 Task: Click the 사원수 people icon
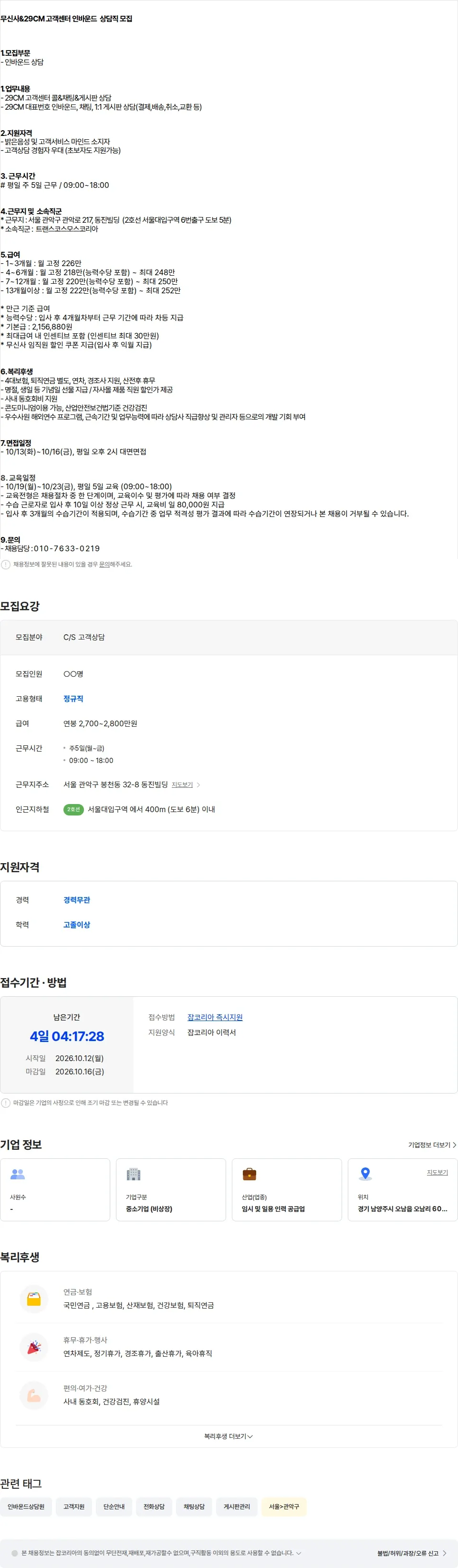[18, 1174]
